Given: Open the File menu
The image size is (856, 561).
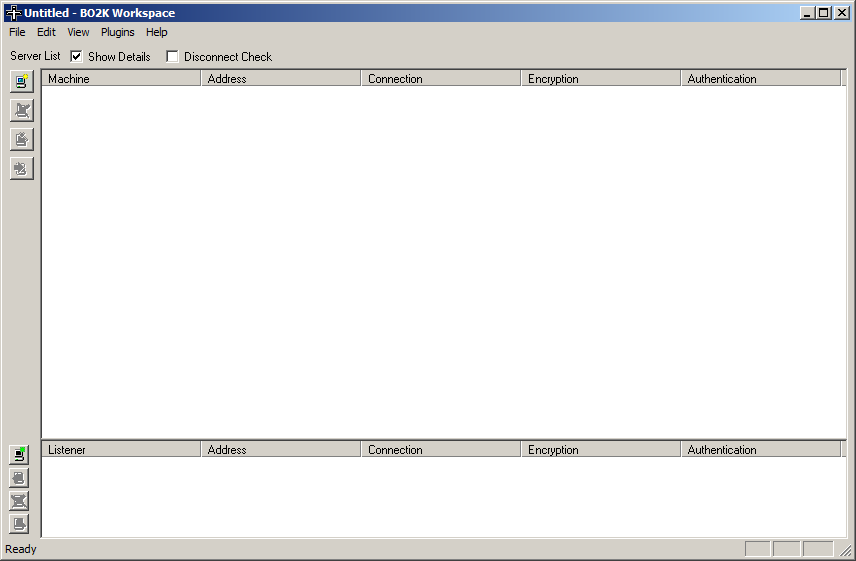Looking at the screenshot, I should click(x=17, y=32).
